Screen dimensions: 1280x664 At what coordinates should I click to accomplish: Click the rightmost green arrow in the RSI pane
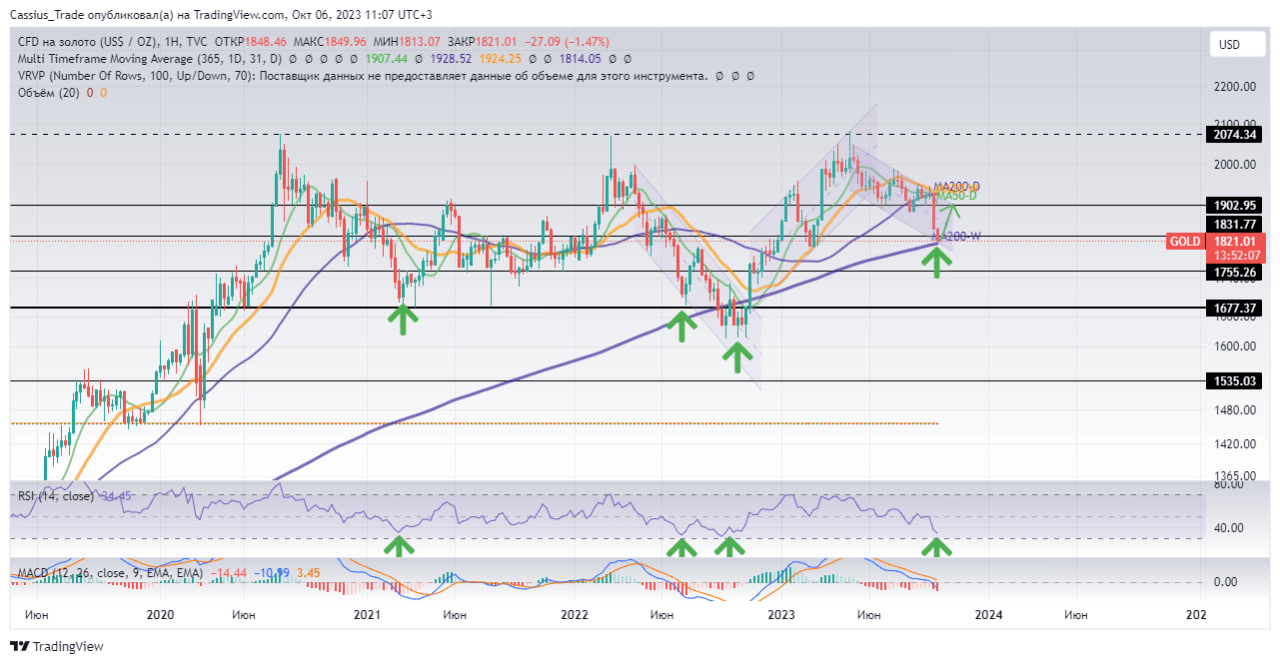click(936, 546)
